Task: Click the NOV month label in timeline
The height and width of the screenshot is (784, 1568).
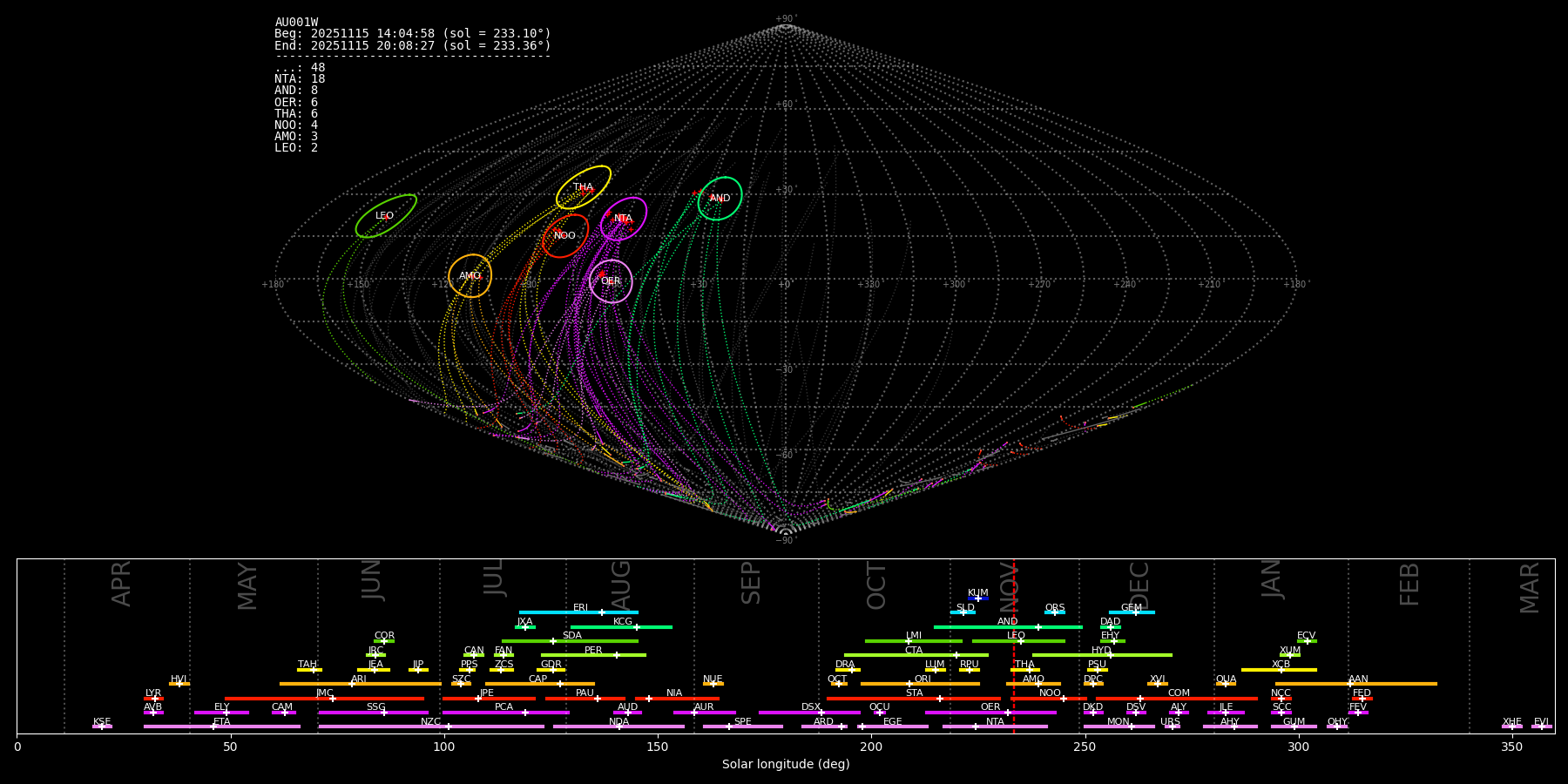Action: [1008, 584]
